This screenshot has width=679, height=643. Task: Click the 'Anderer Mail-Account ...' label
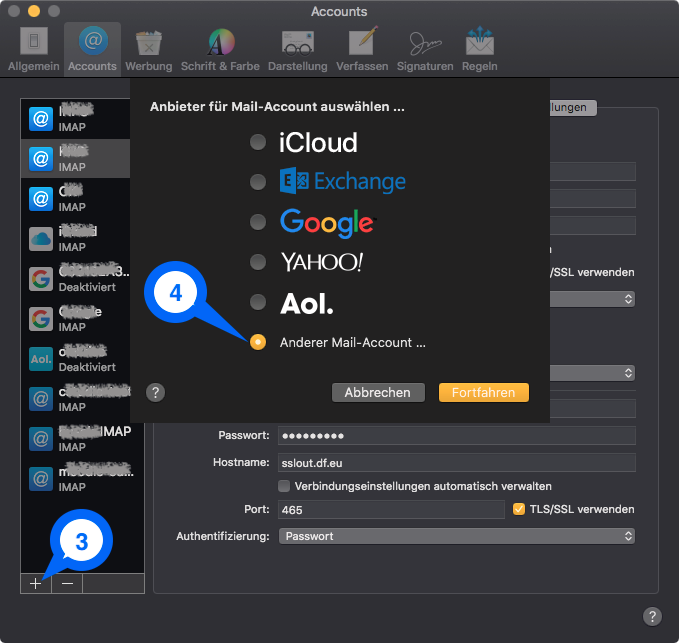[352, 343]
